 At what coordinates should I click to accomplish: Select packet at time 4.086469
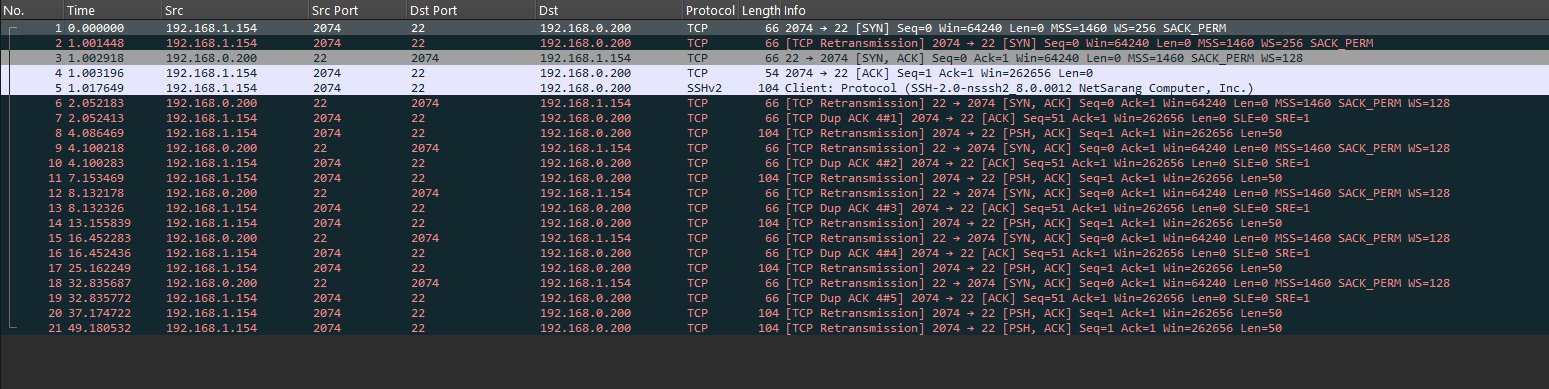click(774, 133)
